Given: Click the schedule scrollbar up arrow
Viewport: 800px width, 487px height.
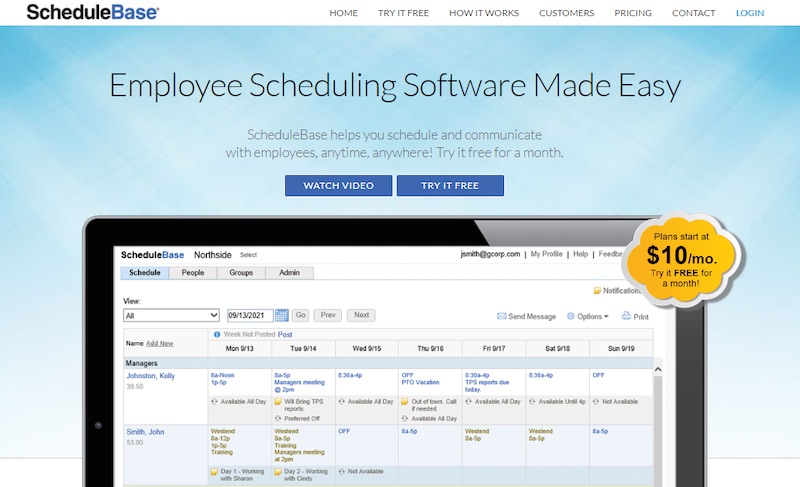Looking at the screenshot, I should [x=658, y=369].
